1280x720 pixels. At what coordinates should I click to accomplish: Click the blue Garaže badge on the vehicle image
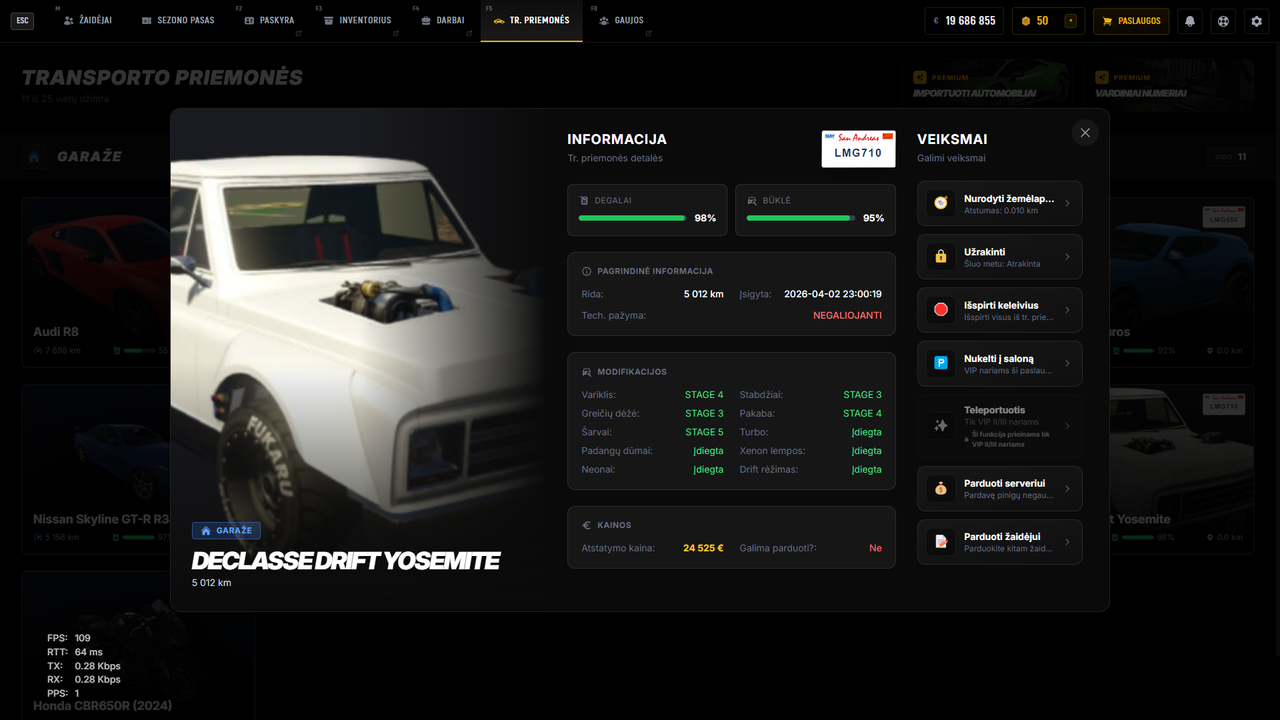[226, 531]
